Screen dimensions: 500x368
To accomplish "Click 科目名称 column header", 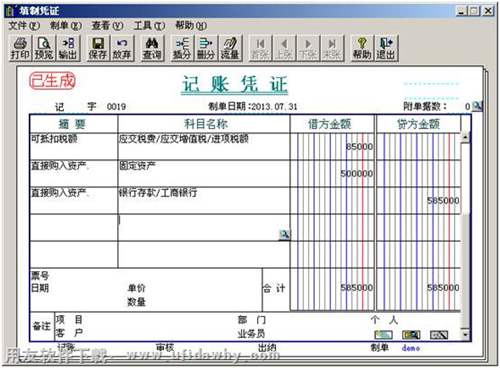I will click(x=203, y=124).
